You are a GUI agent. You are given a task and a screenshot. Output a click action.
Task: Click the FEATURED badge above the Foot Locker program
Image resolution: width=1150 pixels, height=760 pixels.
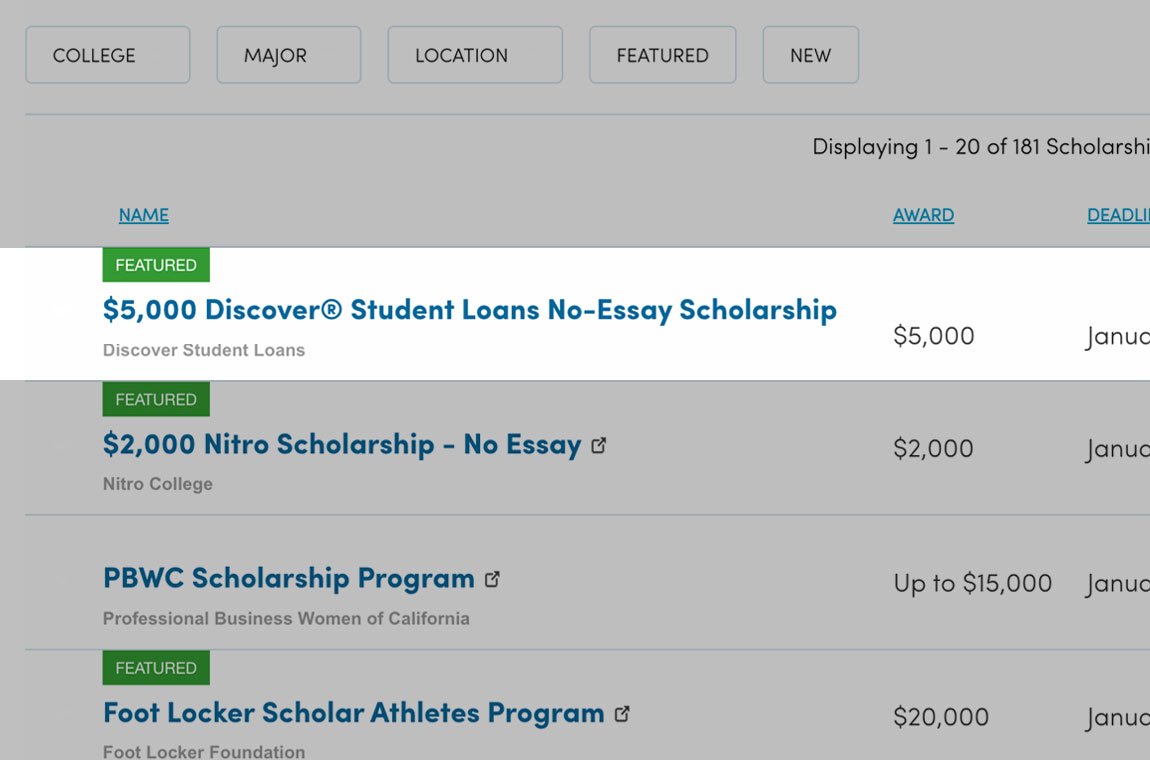(156, 668)
